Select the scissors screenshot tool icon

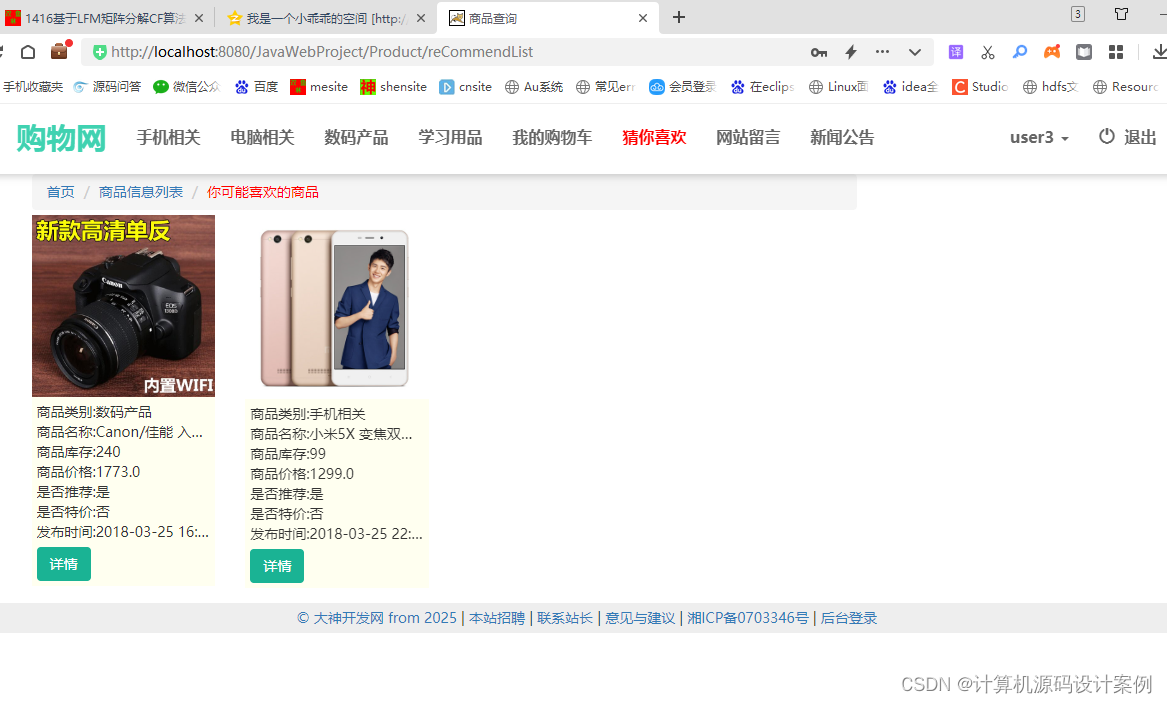[988, 52]
